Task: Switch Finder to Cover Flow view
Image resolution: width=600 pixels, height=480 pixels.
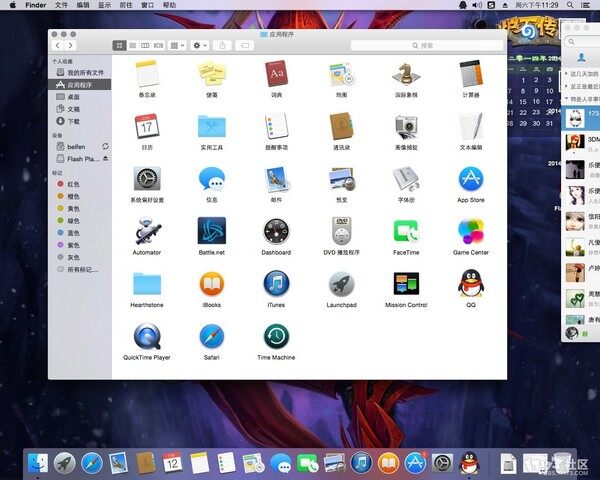Action: pos(158,46)
